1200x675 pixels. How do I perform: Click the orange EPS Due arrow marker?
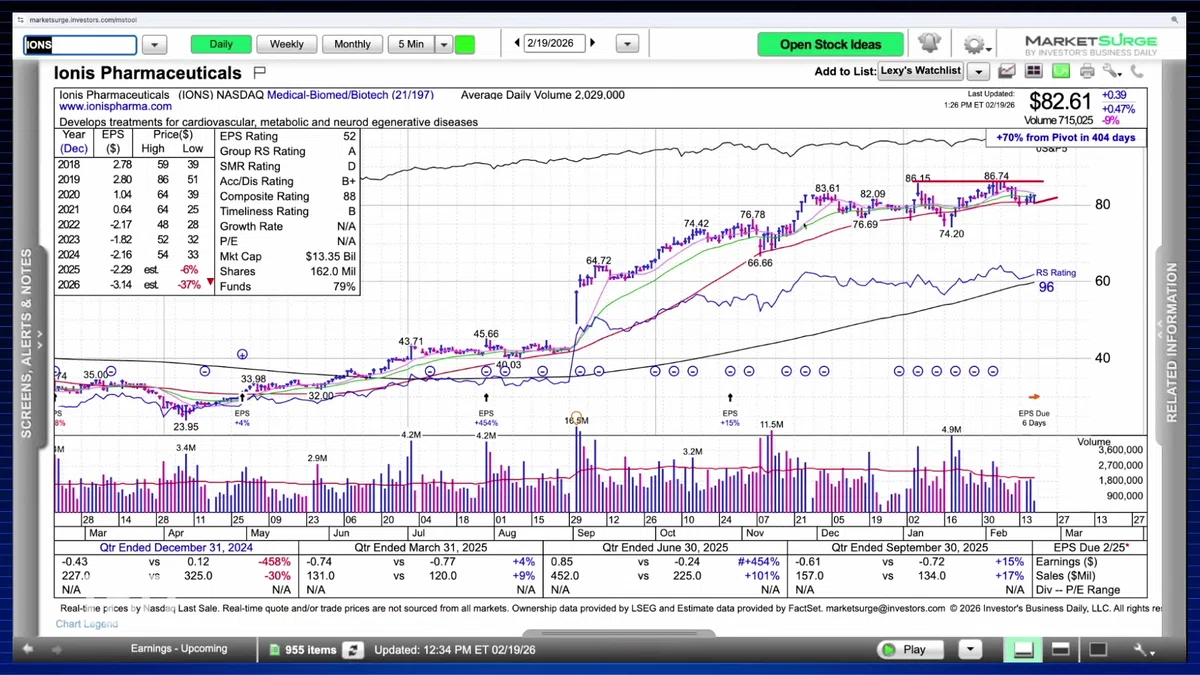click(1035, 397)
